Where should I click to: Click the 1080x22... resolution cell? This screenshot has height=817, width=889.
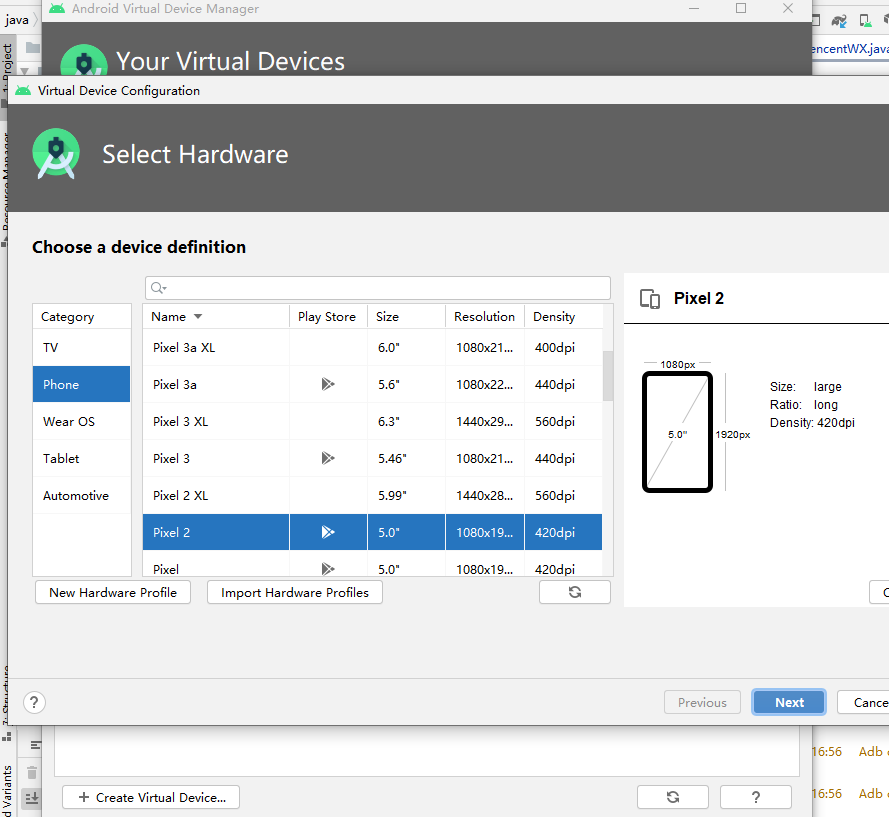(485, 384)
